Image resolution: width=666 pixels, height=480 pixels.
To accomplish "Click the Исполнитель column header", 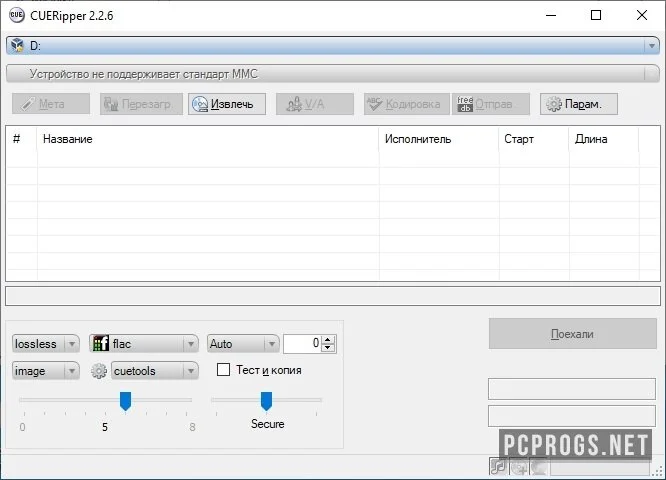I will click(439, 139).
